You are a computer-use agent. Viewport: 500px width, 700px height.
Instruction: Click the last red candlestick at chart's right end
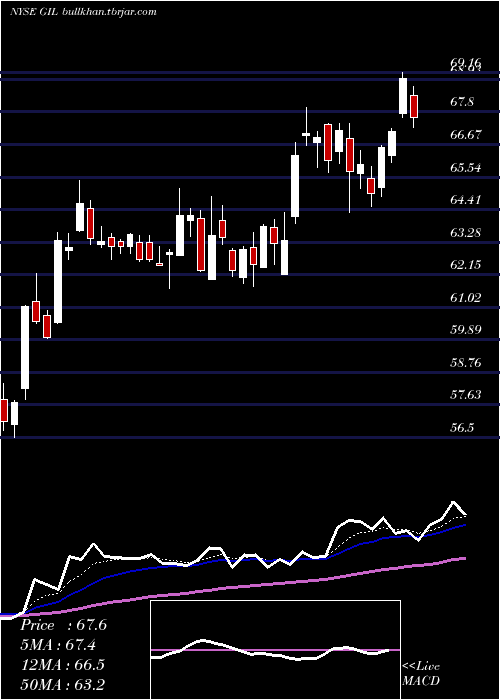coord(414,106)
